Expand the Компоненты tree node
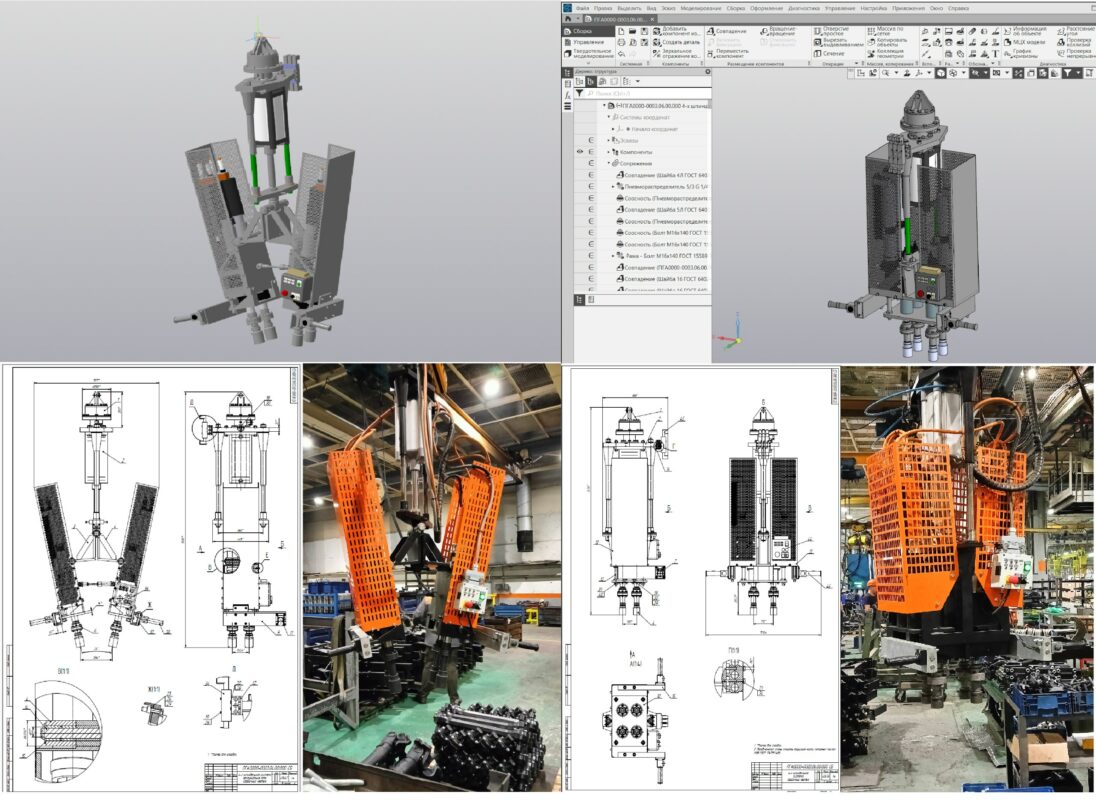 tap(608, 152)
